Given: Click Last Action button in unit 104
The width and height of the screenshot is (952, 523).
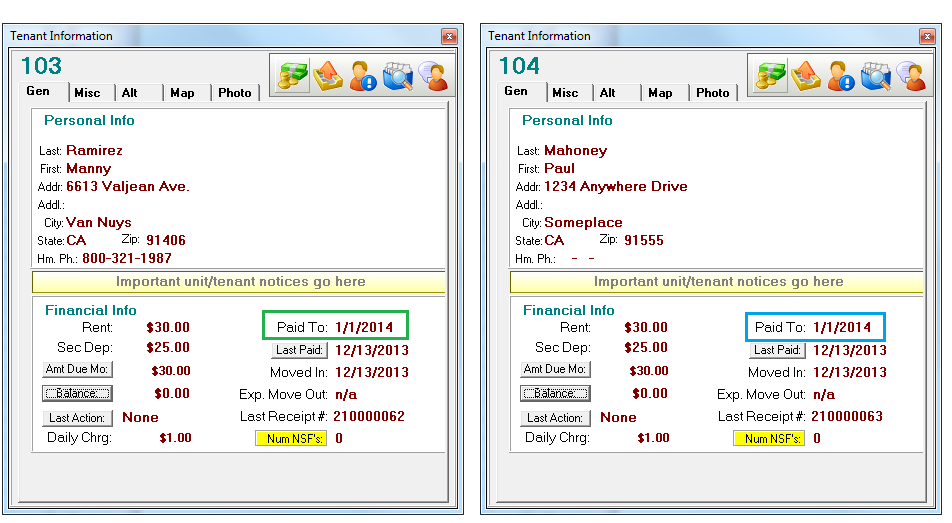Looking at the screenshot, I should coord(555,418).
